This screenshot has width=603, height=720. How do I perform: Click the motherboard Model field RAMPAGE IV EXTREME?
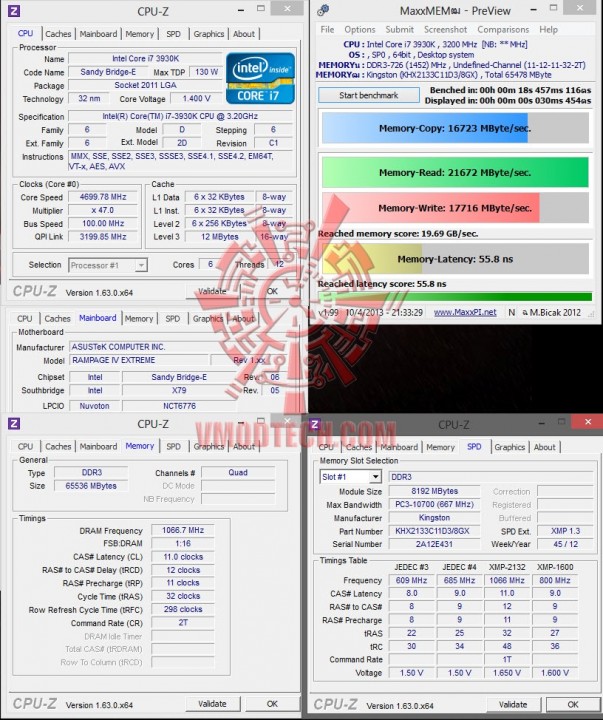138,360
